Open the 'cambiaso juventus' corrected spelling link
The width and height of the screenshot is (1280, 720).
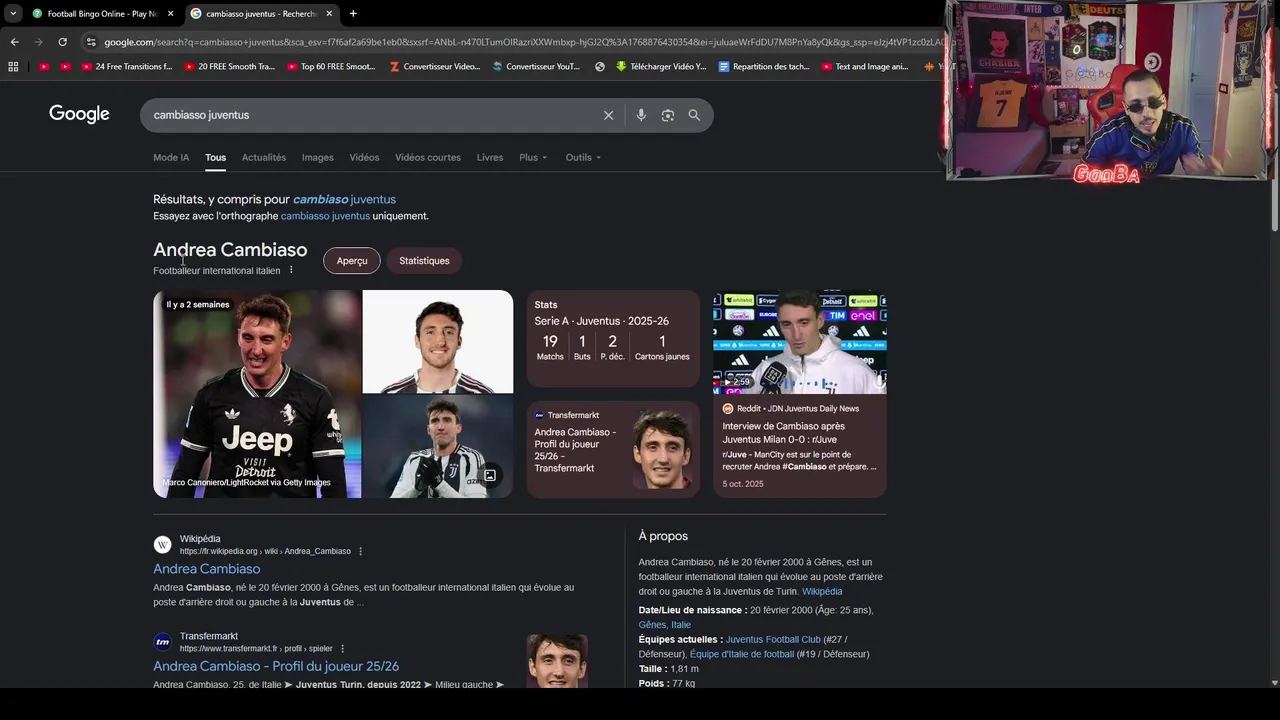click(344, 199)
